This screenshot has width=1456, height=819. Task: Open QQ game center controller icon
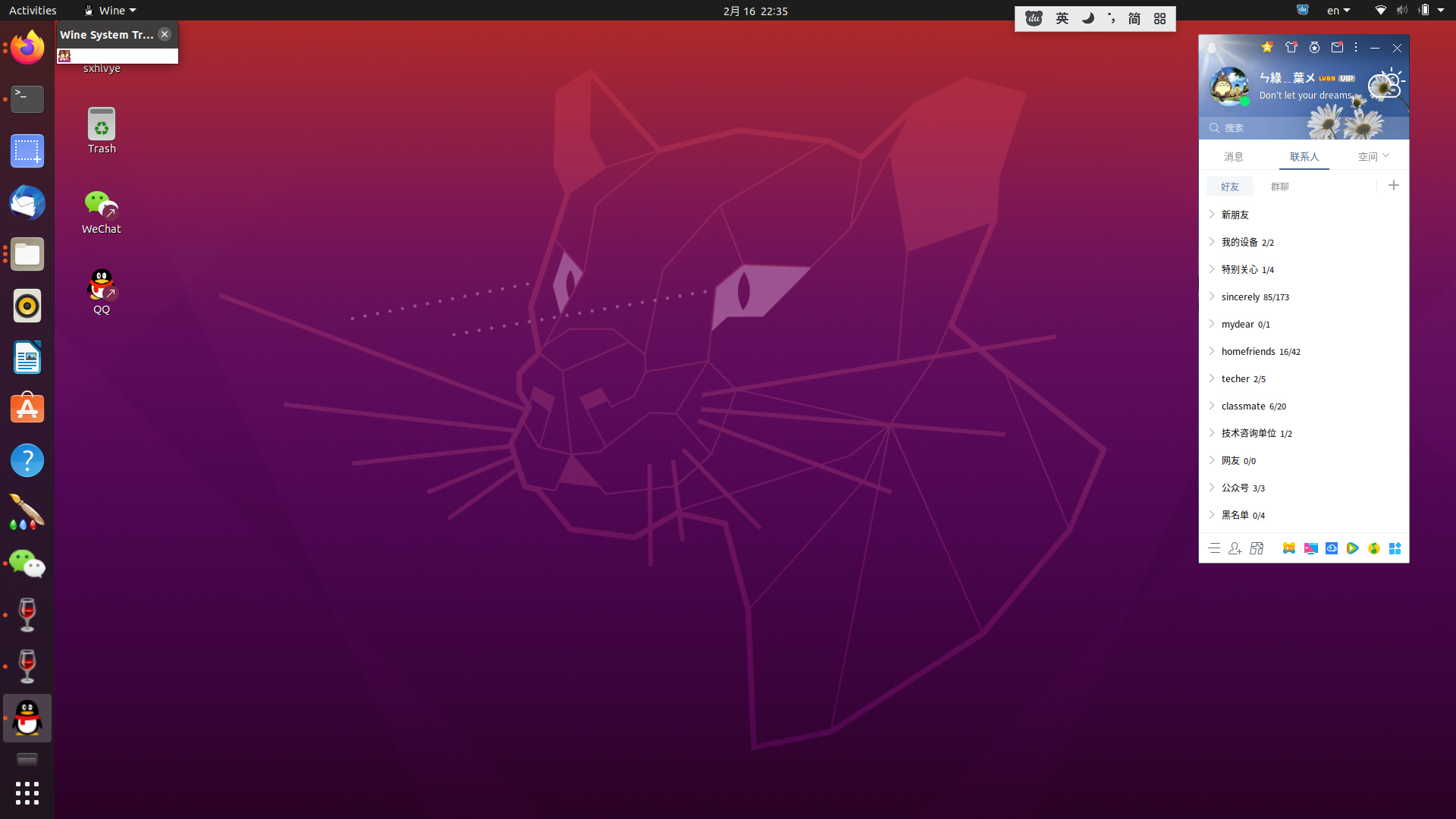coord(1288,548)
